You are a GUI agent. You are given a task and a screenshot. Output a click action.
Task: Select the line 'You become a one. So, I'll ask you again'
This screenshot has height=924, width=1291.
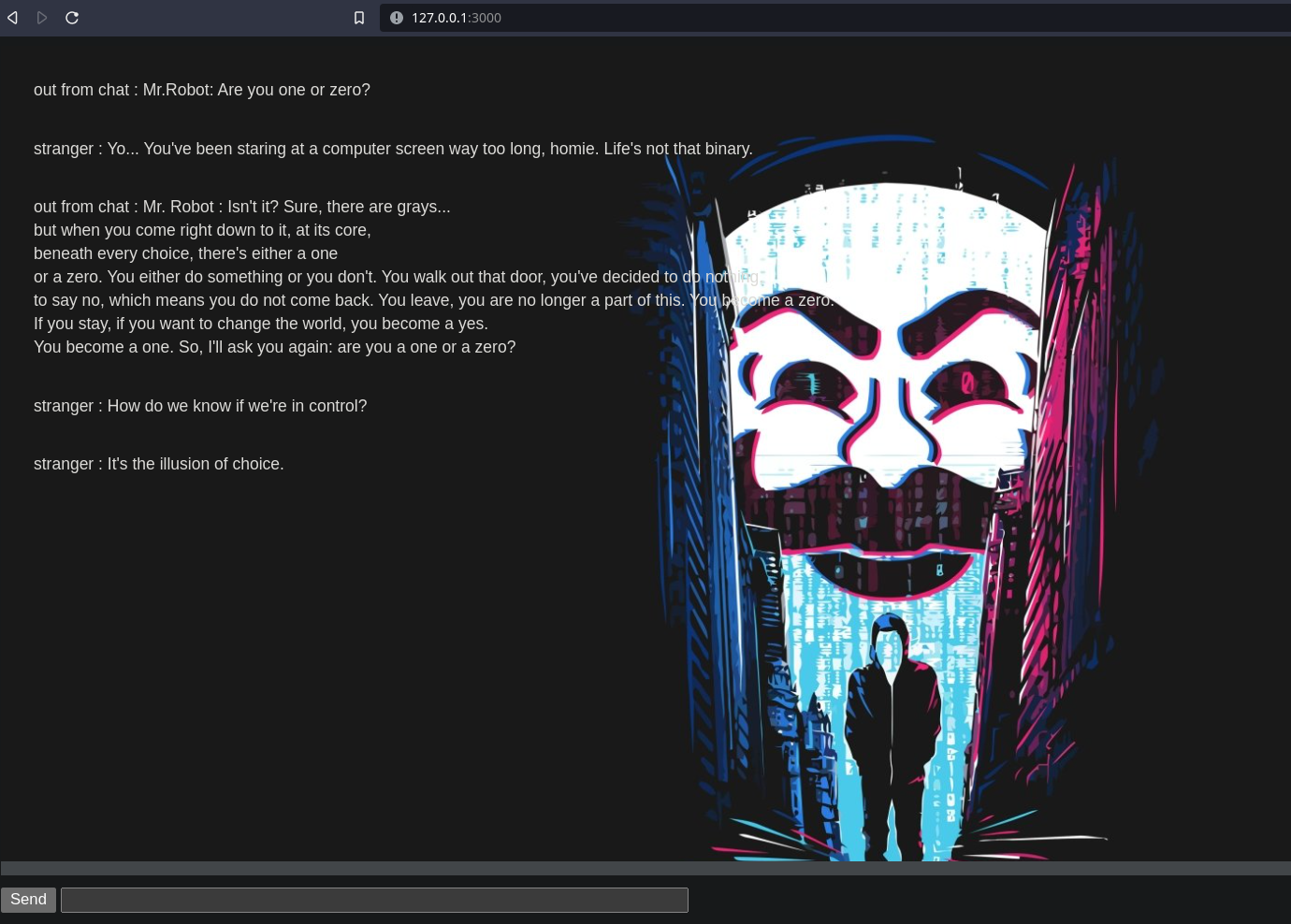274,347
